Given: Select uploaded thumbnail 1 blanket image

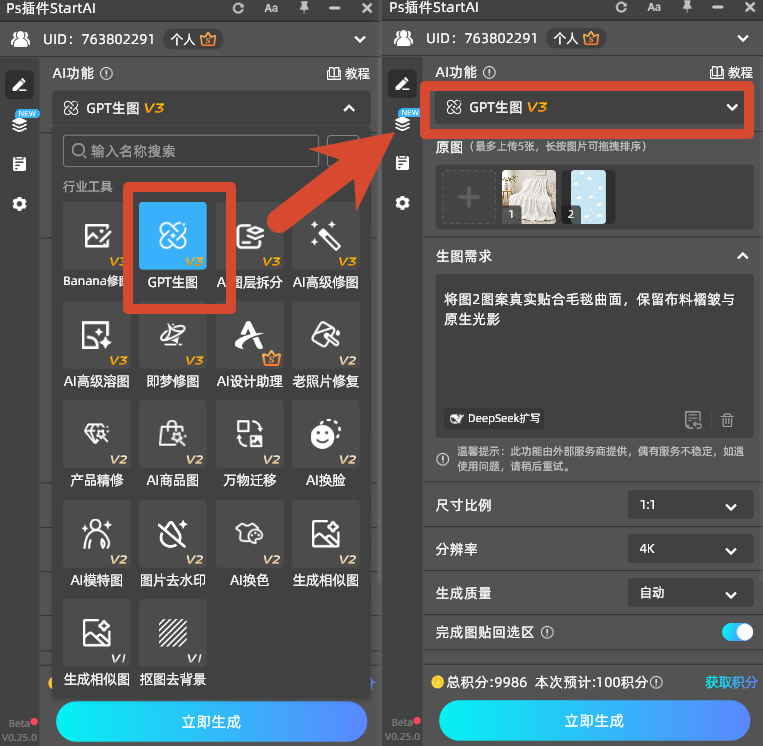Looking at the screenshot, I should pyautogui.click(x=529, y=197).
